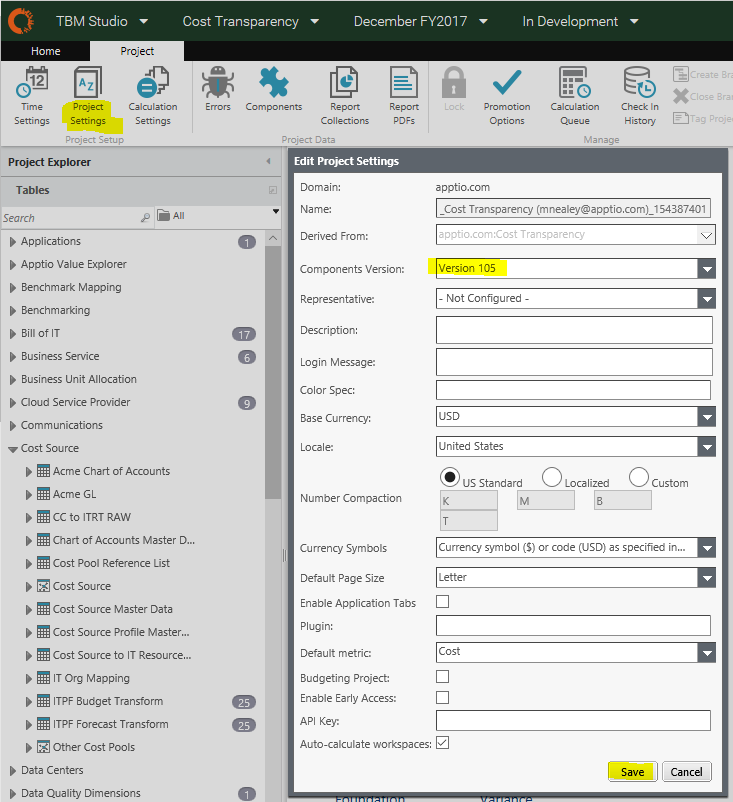Open Components Version dropdown

pyautogui.click(x=706, y=269)
